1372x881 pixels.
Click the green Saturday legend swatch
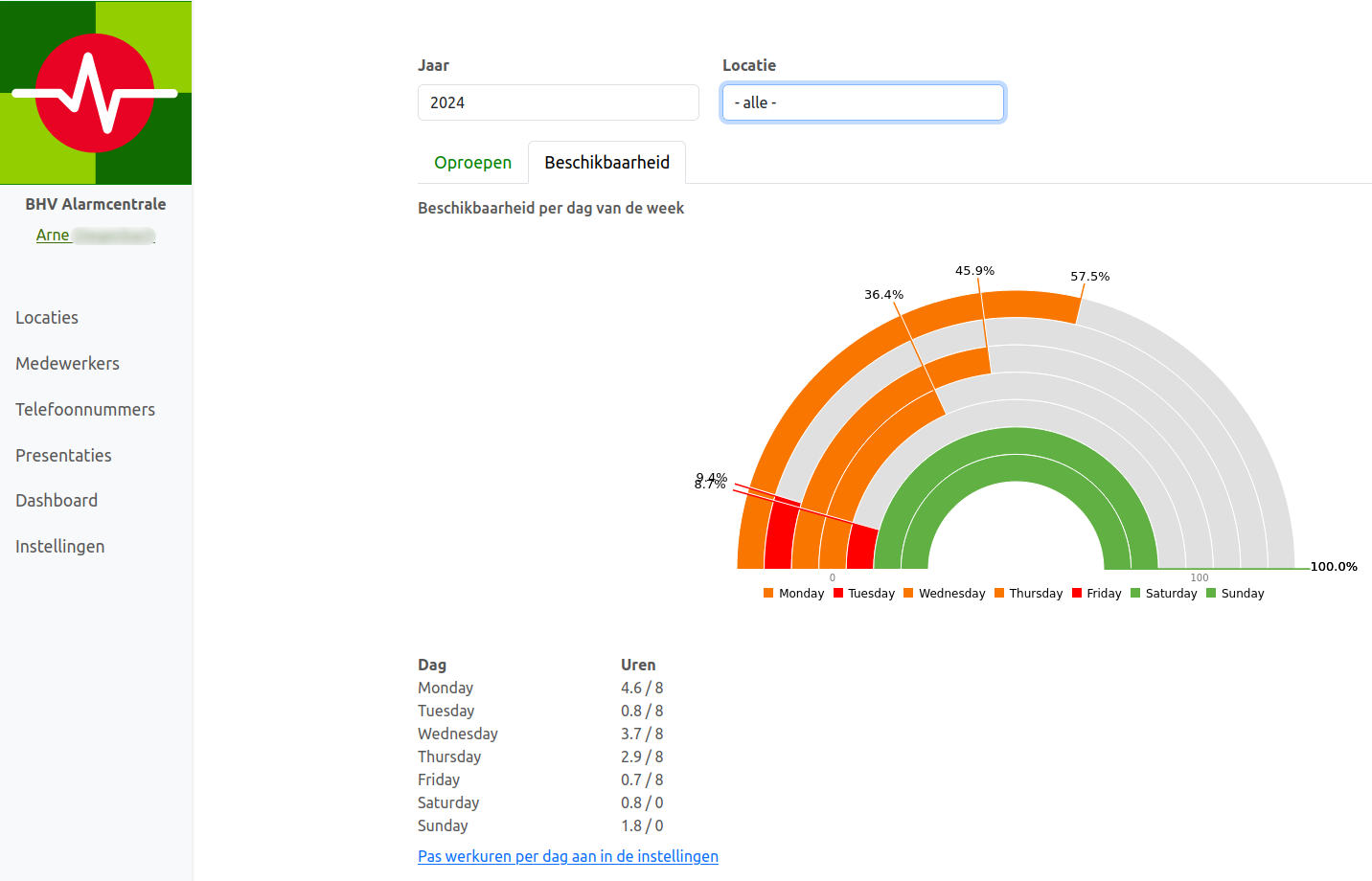pos(1136,594)
